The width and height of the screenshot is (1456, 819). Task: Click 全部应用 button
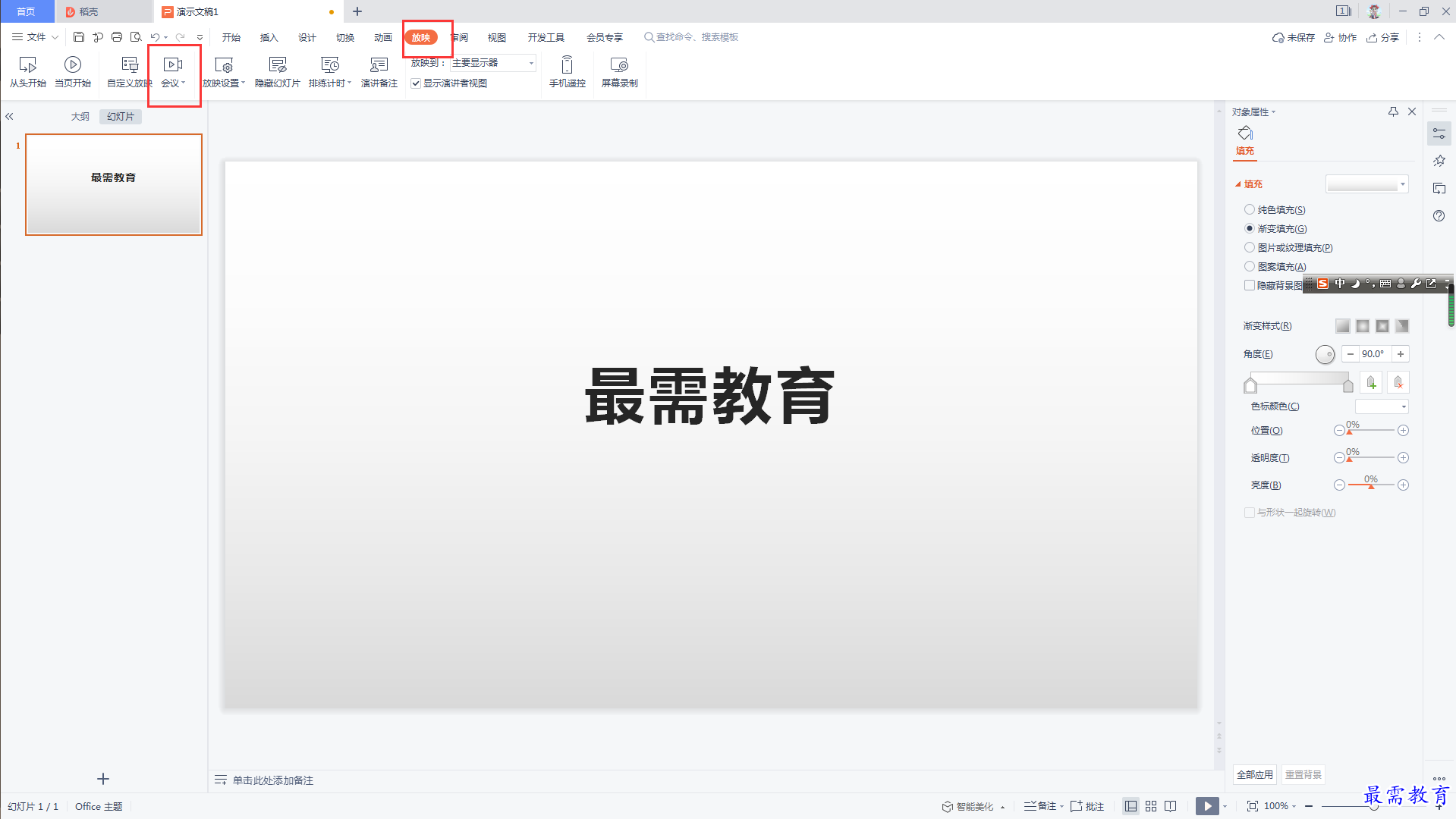[x=1254, y=774]
